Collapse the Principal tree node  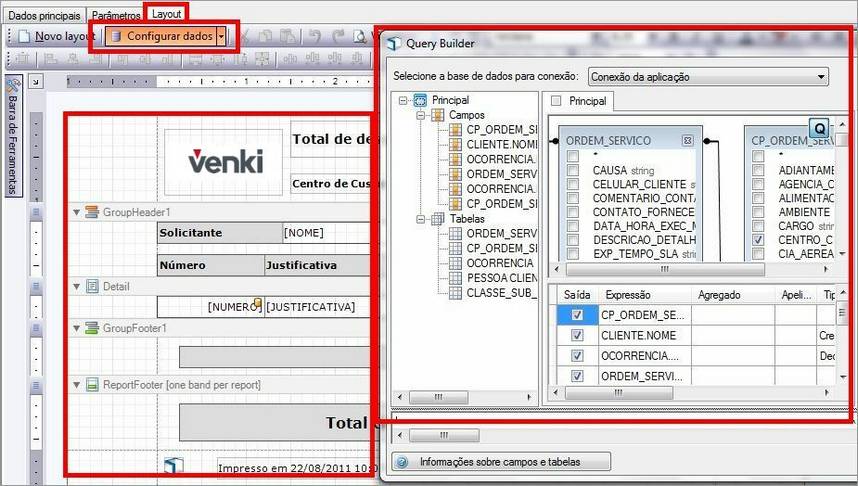point(403,100)
